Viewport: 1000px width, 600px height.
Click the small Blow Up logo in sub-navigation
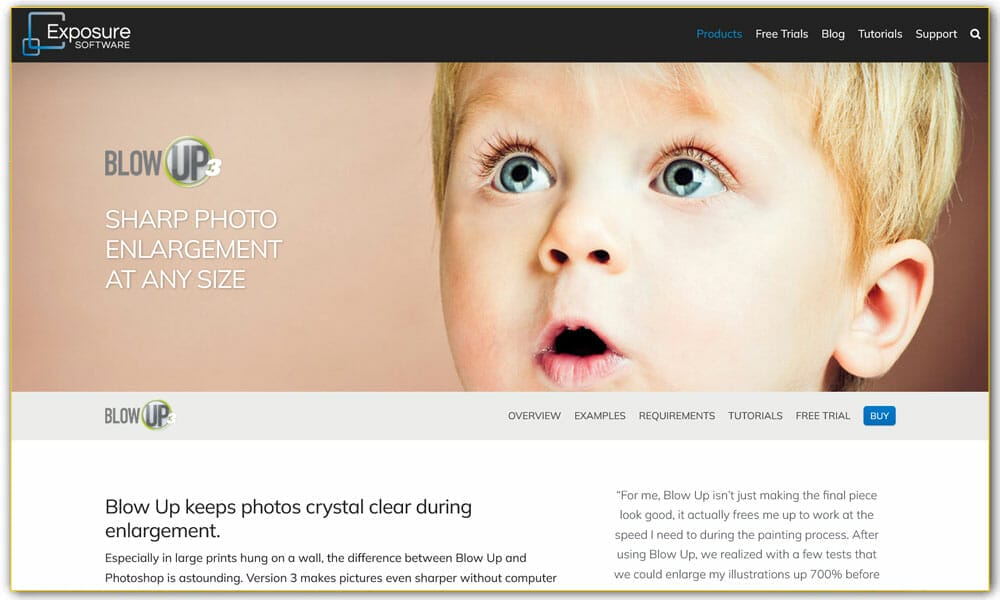(140, 415)
